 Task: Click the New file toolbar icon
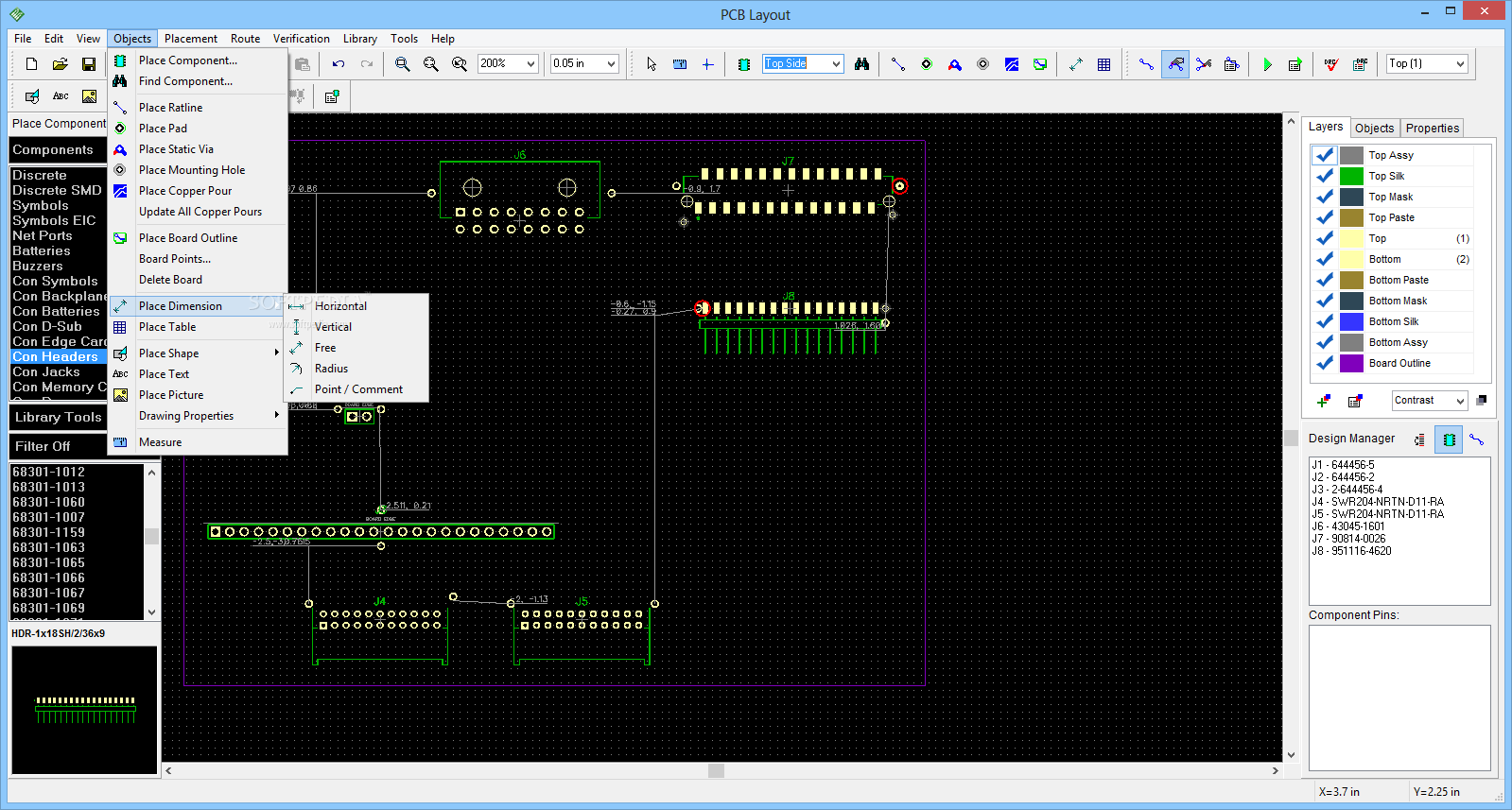coord(31,64)
